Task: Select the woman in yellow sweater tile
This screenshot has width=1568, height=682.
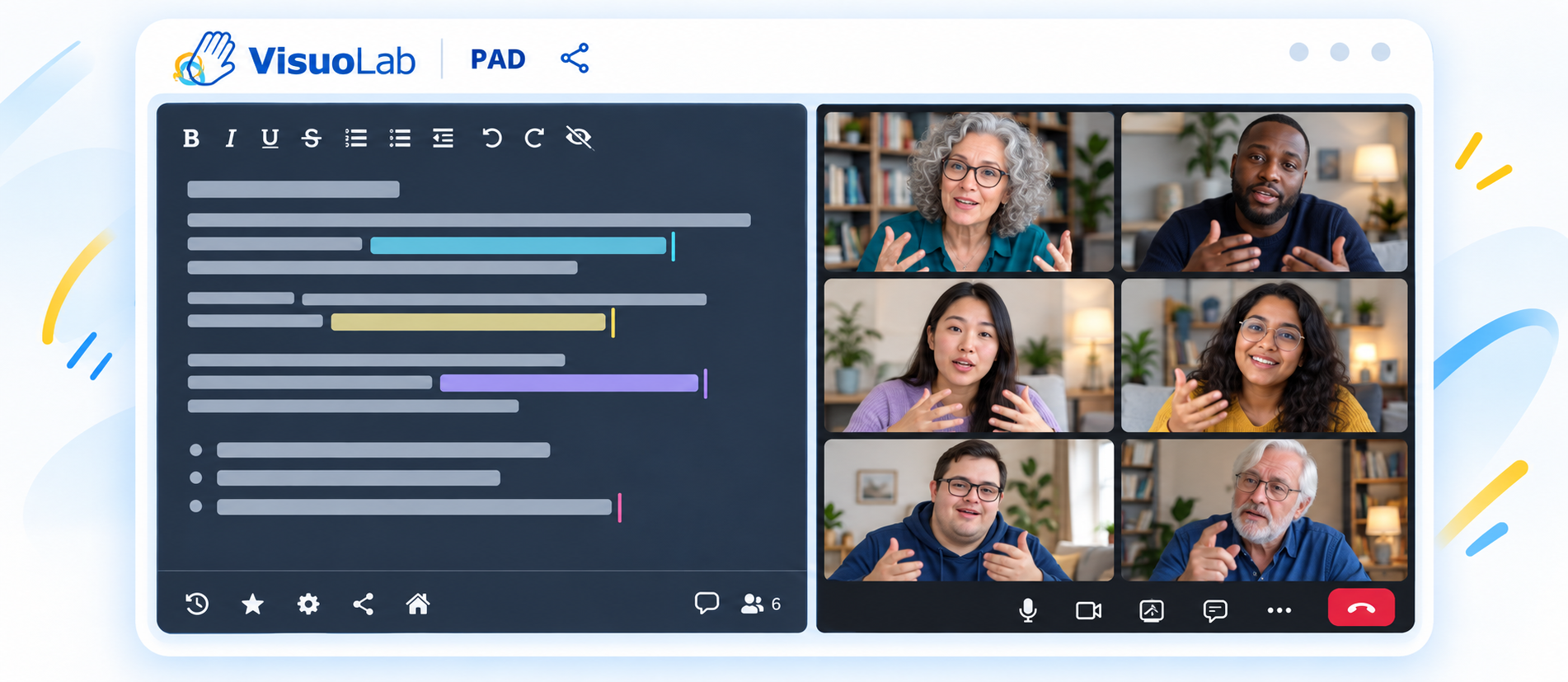Action: (x=1264, y=355)
